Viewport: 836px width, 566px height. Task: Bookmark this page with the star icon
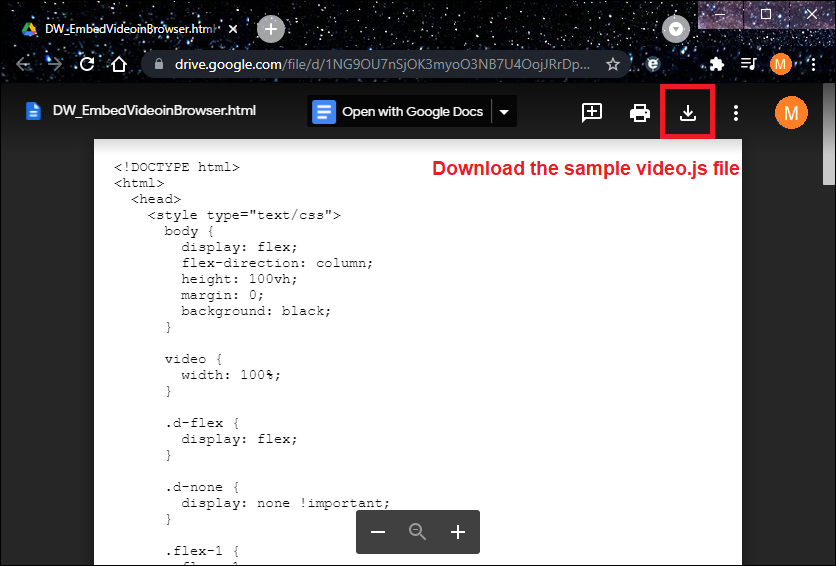pyautogui.click(x=613, y=64)
